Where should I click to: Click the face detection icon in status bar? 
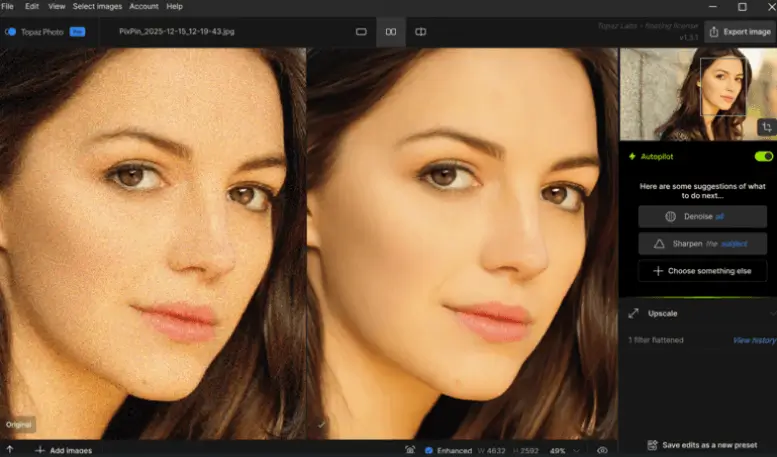click(410, 450)
